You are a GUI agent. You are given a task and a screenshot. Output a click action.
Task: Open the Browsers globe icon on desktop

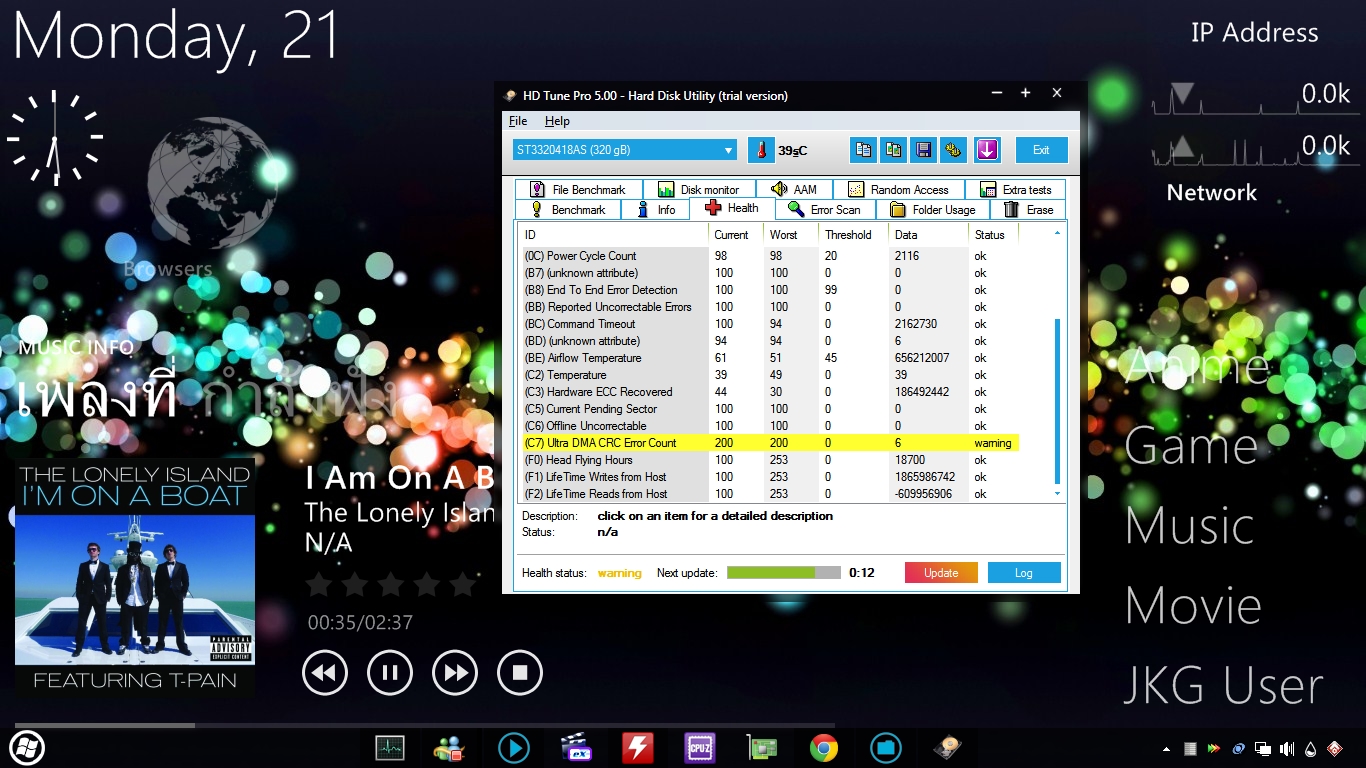(212, 185)
